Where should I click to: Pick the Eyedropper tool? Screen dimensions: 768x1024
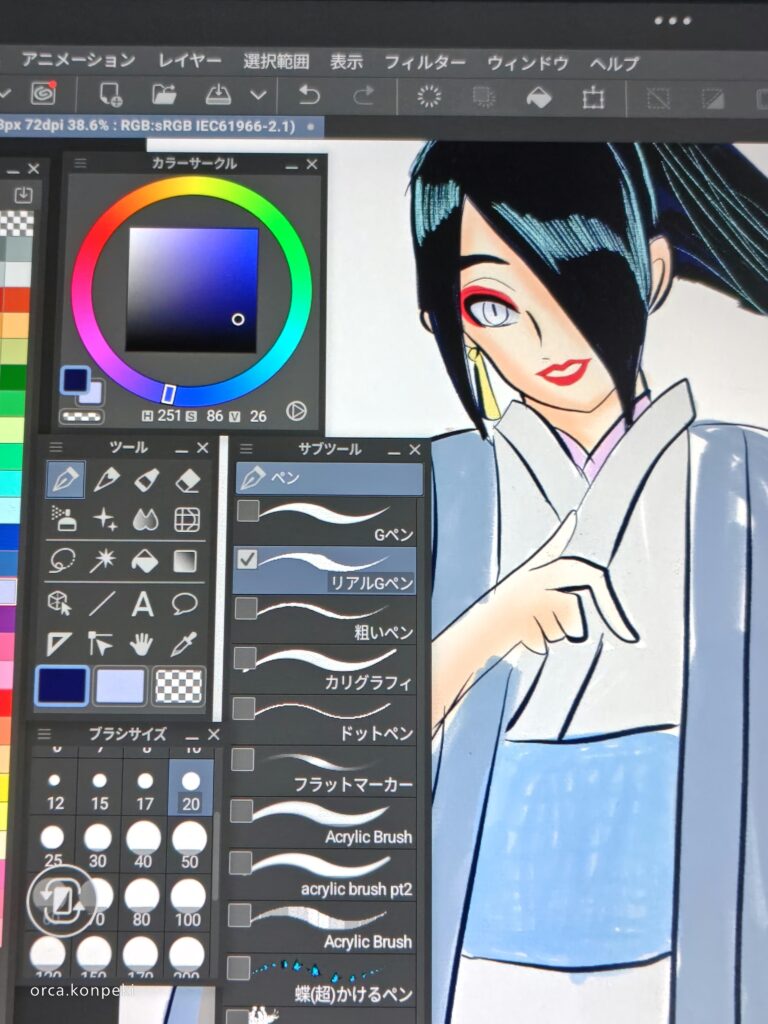coord(186,645)
